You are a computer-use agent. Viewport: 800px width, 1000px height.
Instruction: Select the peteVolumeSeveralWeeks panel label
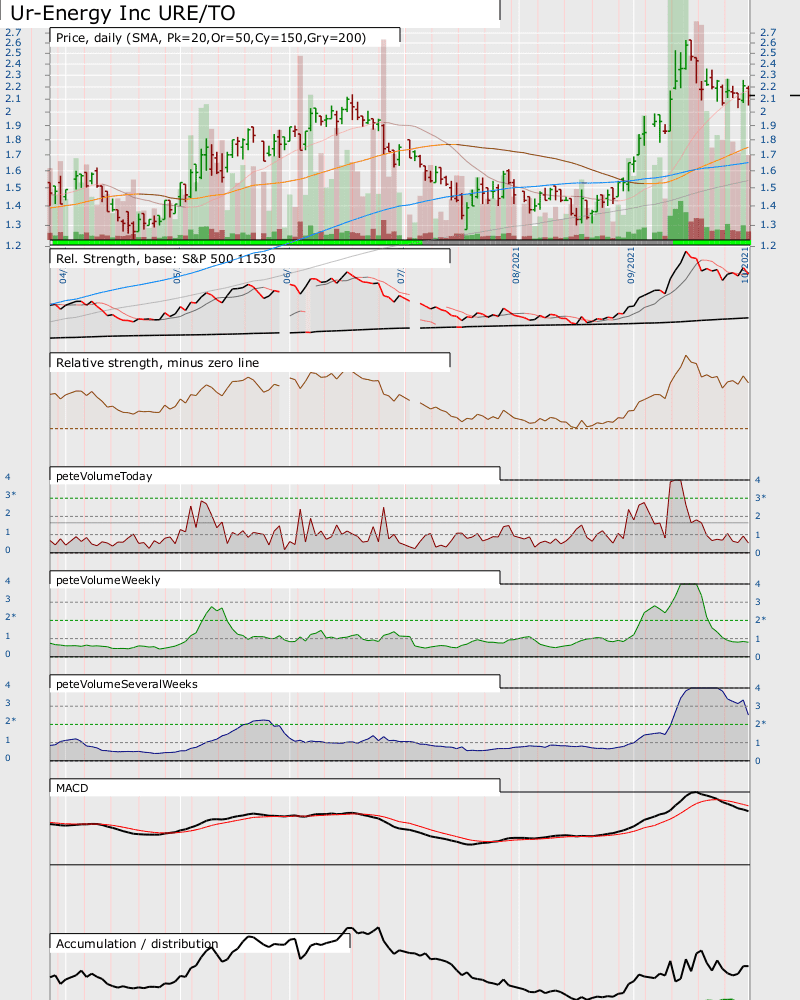[127, 684]
